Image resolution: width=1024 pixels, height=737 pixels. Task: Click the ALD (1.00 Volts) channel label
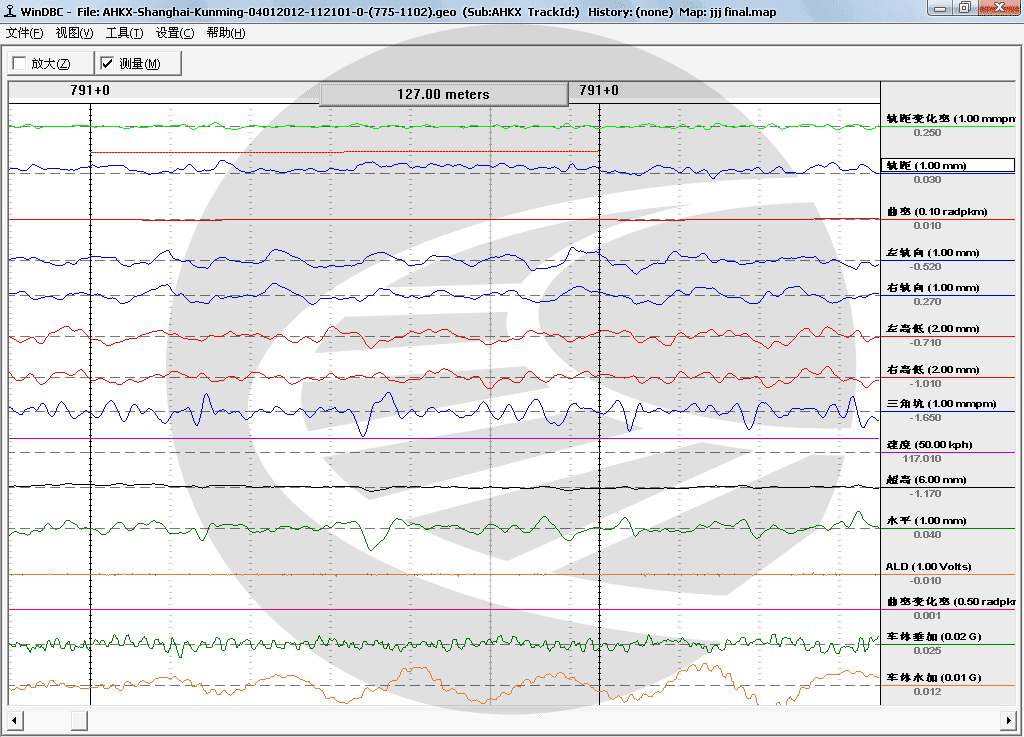click(x=928, y=567)
